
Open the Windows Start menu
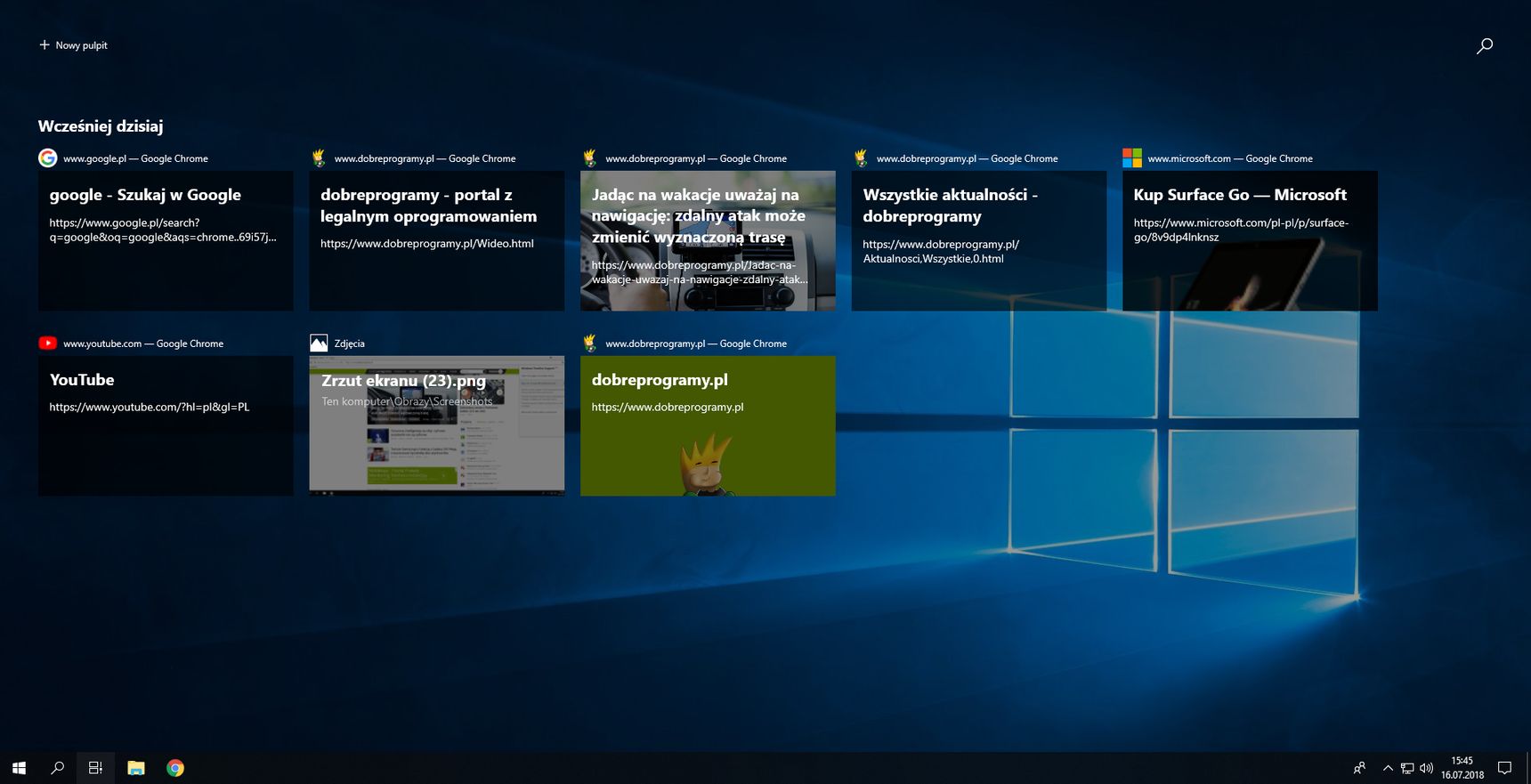pyautogui.click(x=19, y=768)
